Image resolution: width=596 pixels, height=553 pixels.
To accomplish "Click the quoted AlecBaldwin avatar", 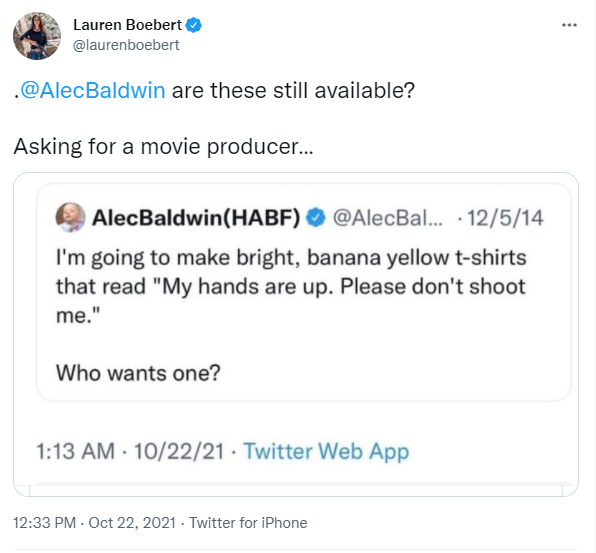I will pos(71,217).
